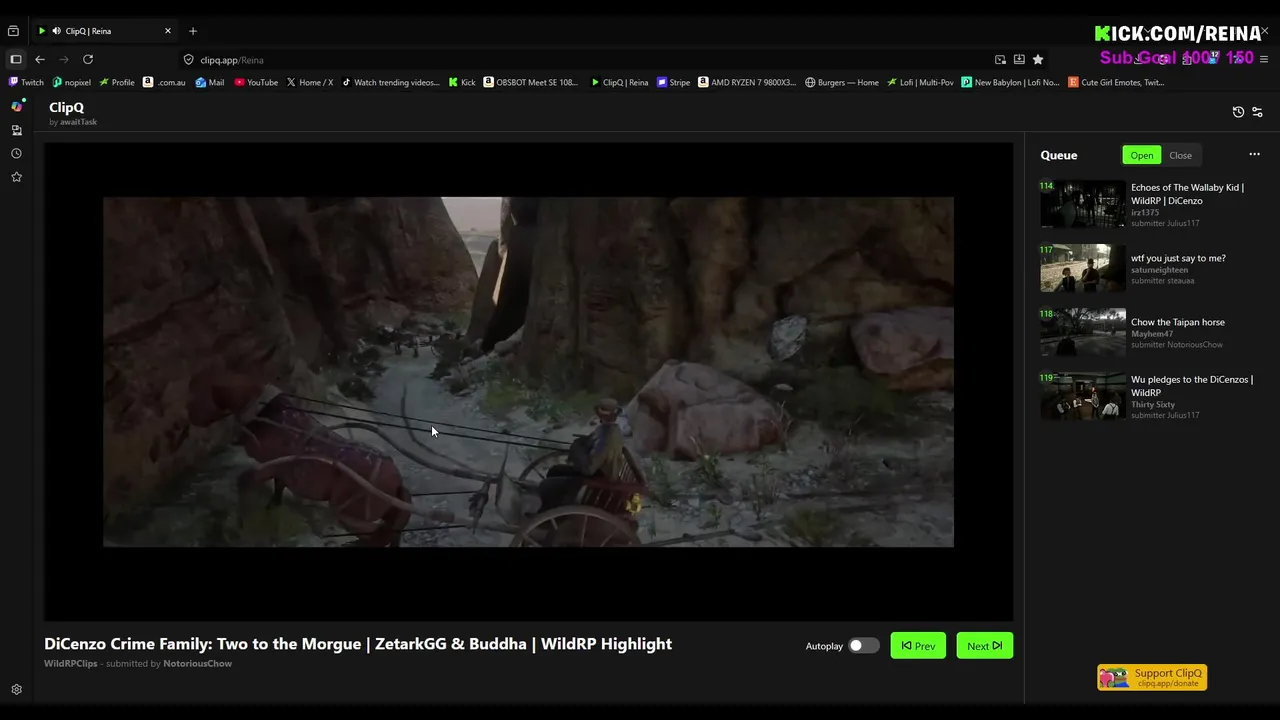Click the WildRPClips channel name
Screen dimensions: 1280x720
(x=70, y=663)
